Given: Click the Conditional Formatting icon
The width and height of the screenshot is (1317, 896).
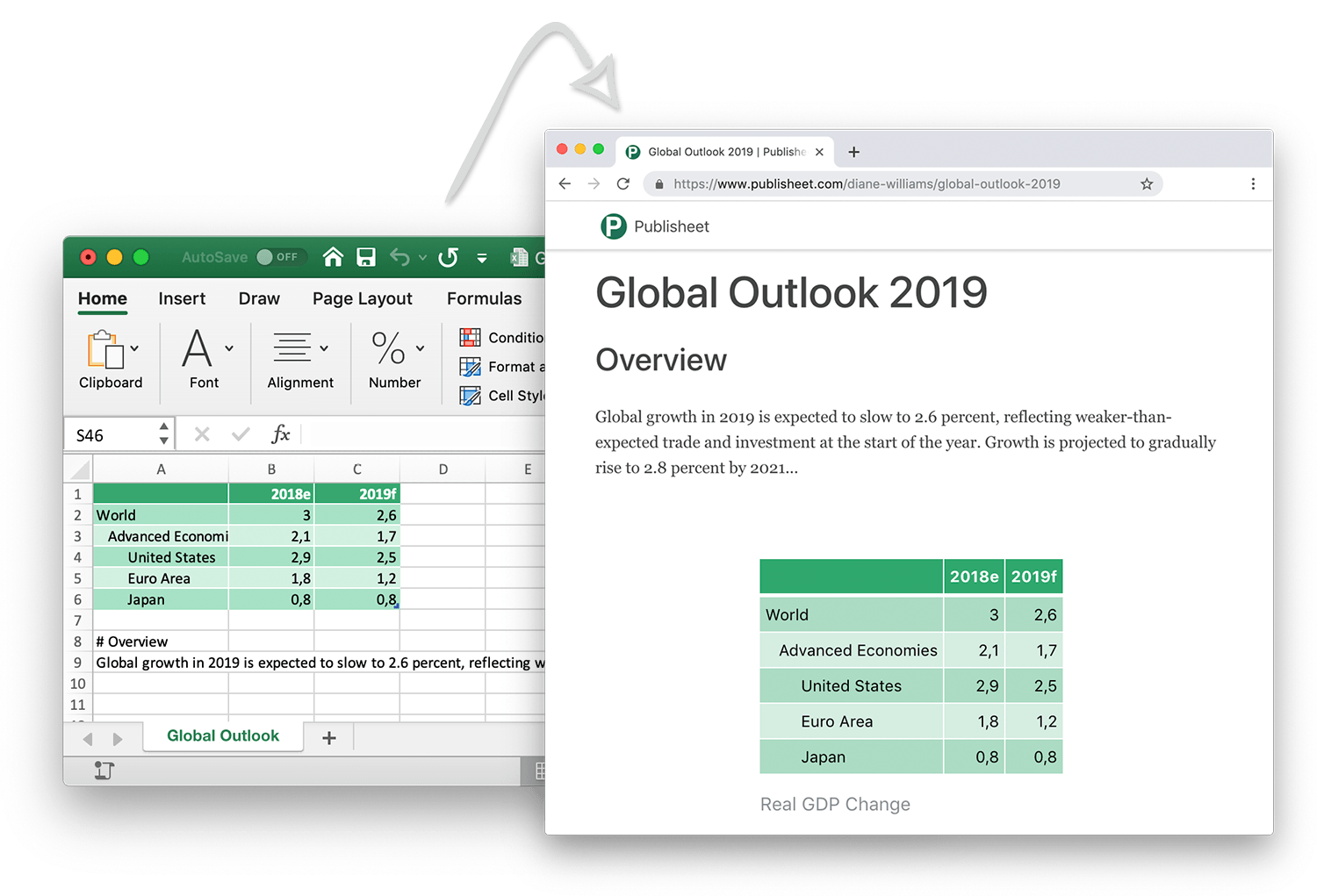Looking at the screenshot, I should [471, 338].
